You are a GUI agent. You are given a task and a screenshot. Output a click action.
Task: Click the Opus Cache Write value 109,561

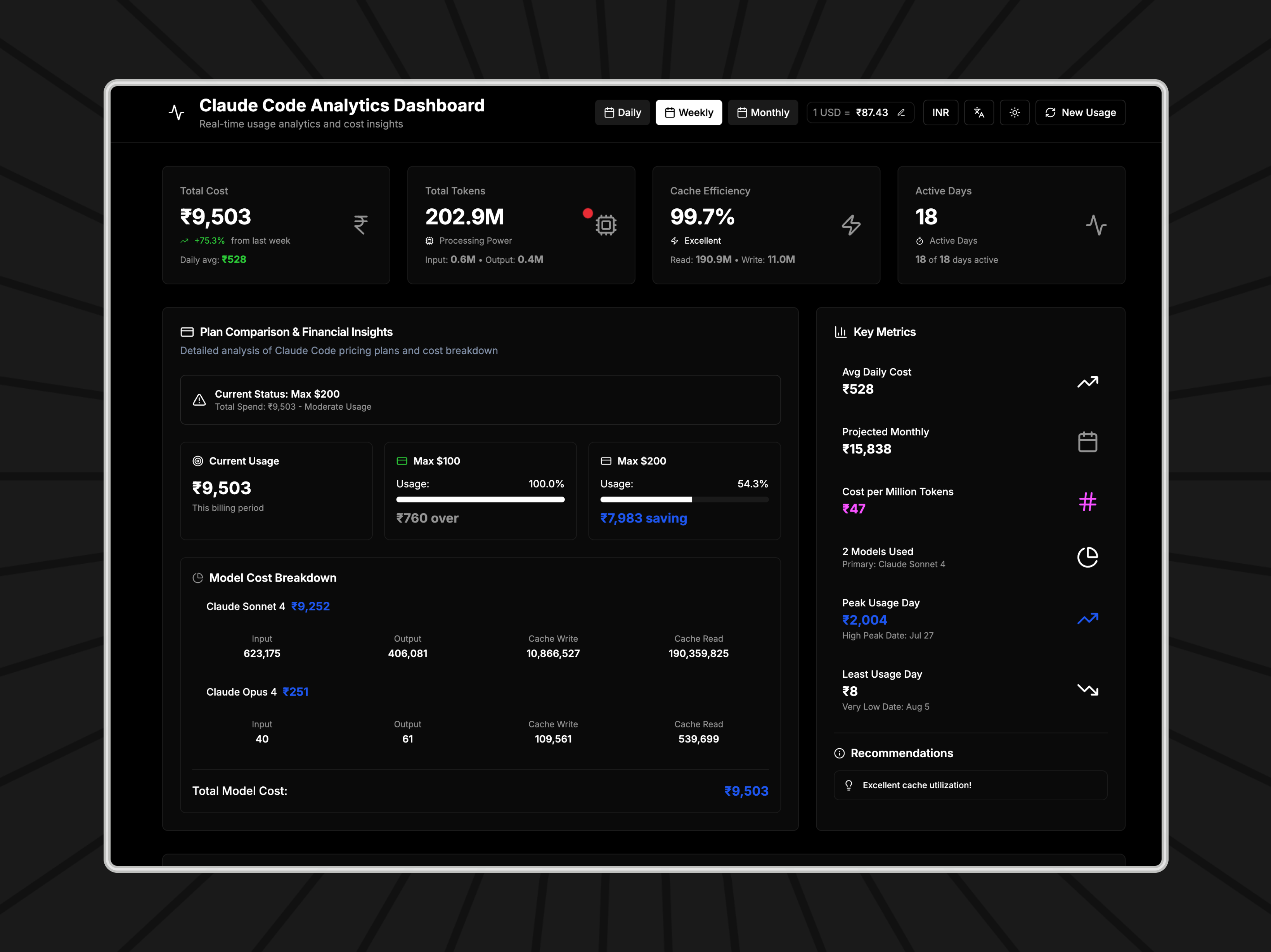[553, 739]
